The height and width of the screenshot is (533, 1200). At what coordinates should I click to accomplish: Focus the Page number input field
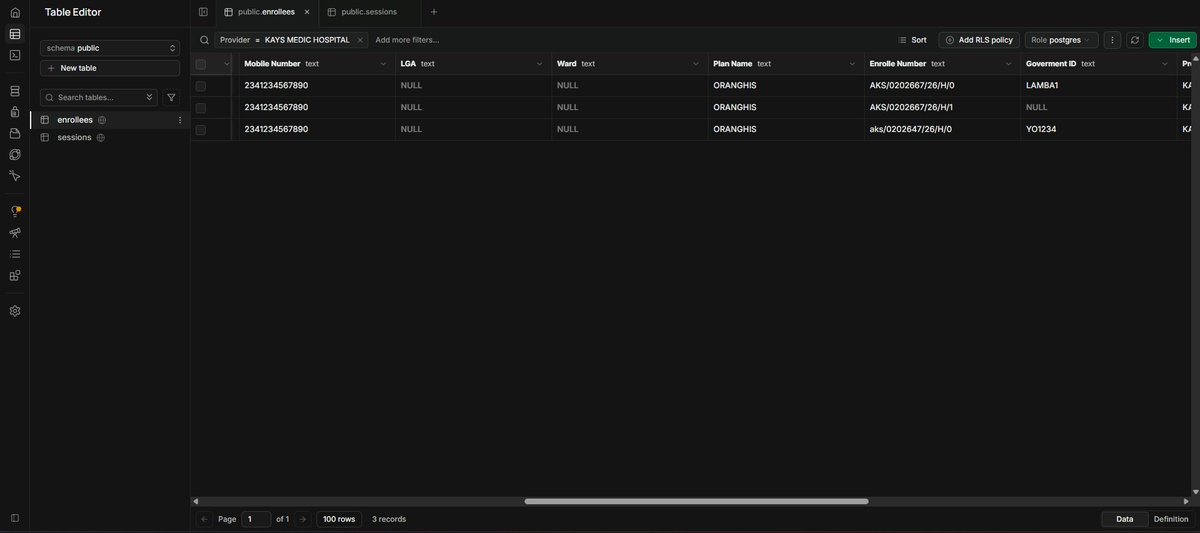pyautogui.click(x=256, y=519)
